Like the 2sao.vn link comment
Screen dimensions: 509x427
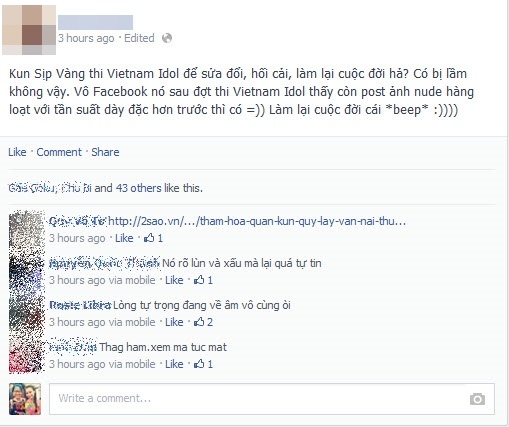point(124,238)
